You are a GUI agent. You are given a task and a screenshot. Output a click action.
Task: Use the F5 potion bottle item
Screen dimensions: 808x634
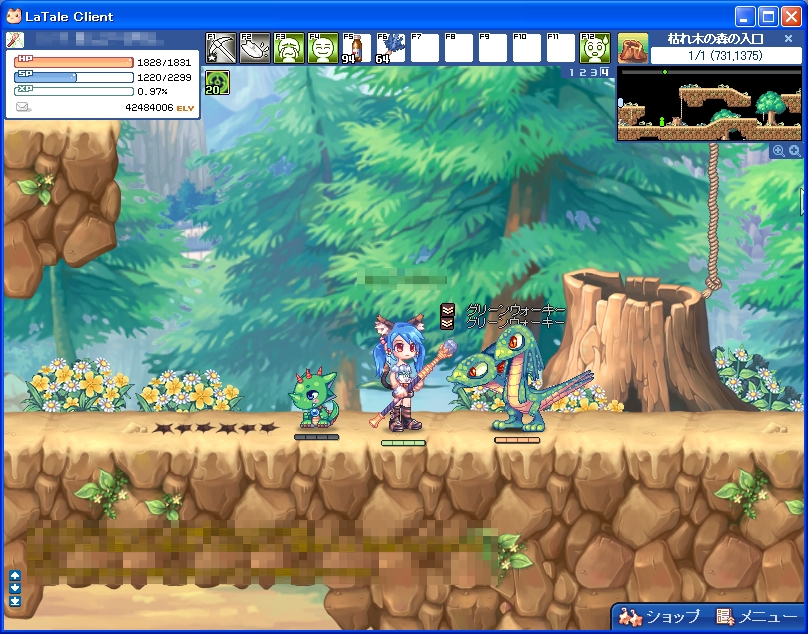356,48
